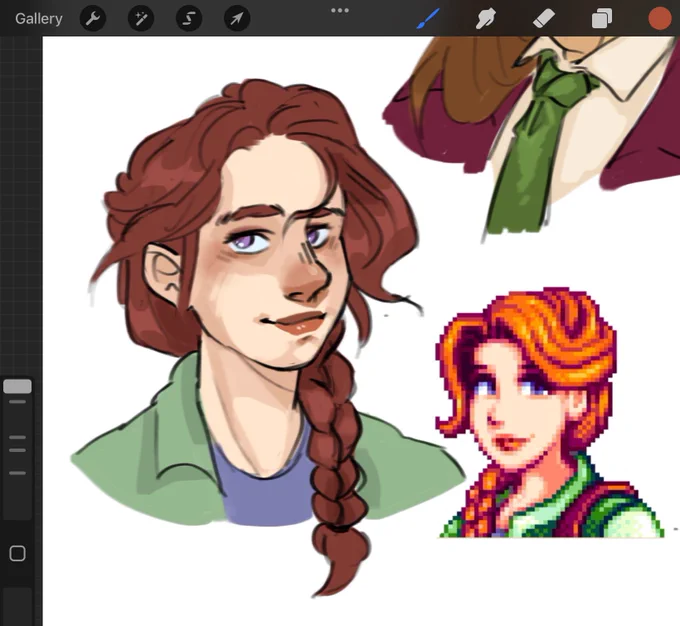Select the Brush paint tool
Image resolution: width=680 pixels, height=626 pixels.
point(428,19)
